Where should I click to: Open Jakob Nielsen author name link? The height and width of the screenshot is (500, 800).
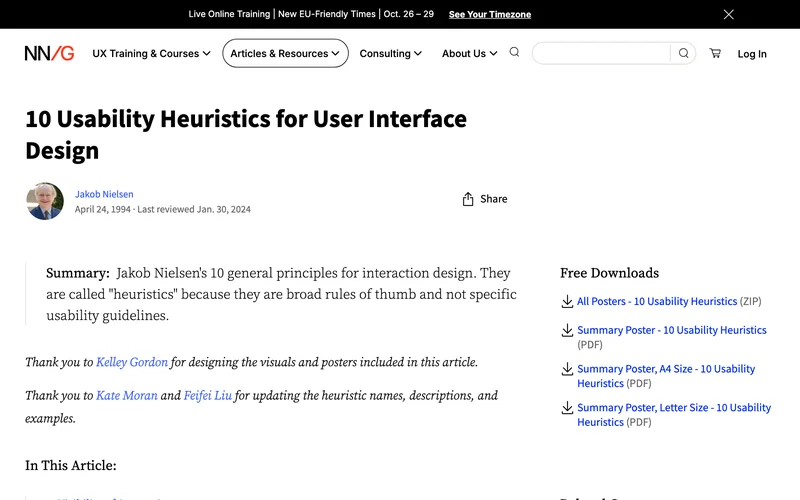[104, 194]
